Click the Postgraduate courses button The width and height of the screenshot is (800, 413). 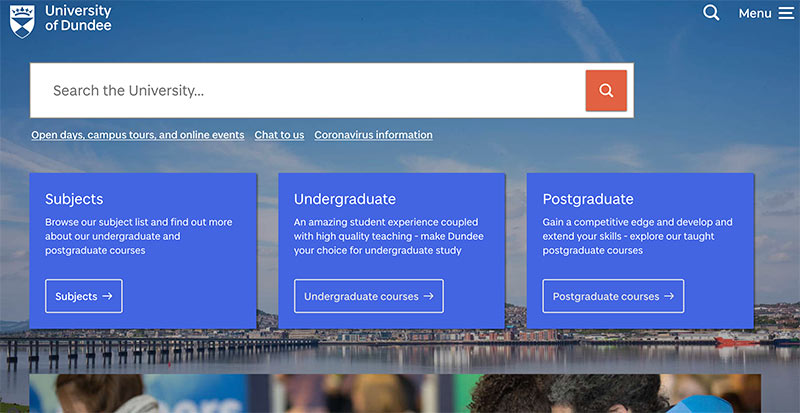(x=613, y=296)
